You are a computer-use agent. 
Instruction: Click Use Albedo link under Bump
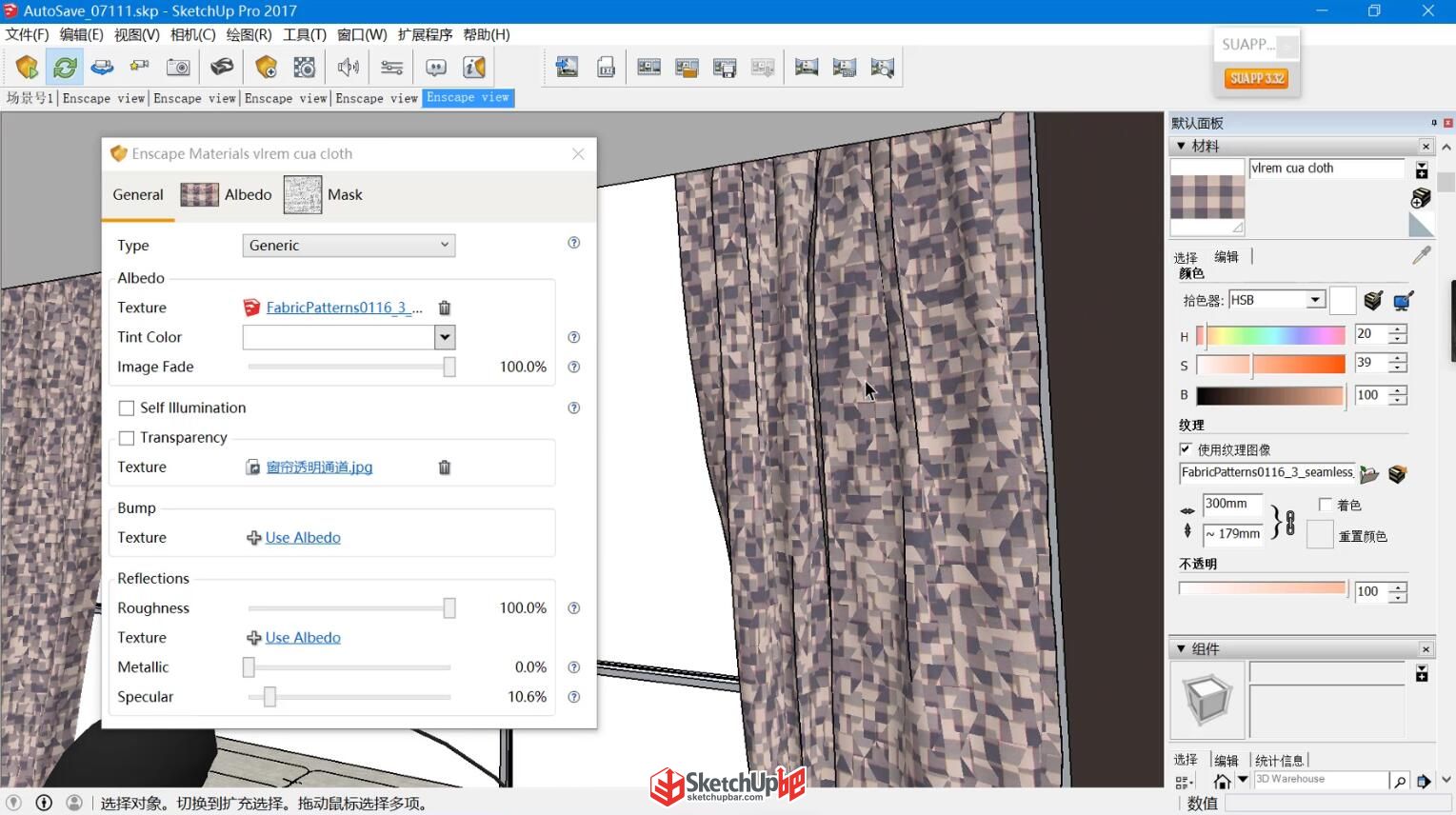click(303, 538)
